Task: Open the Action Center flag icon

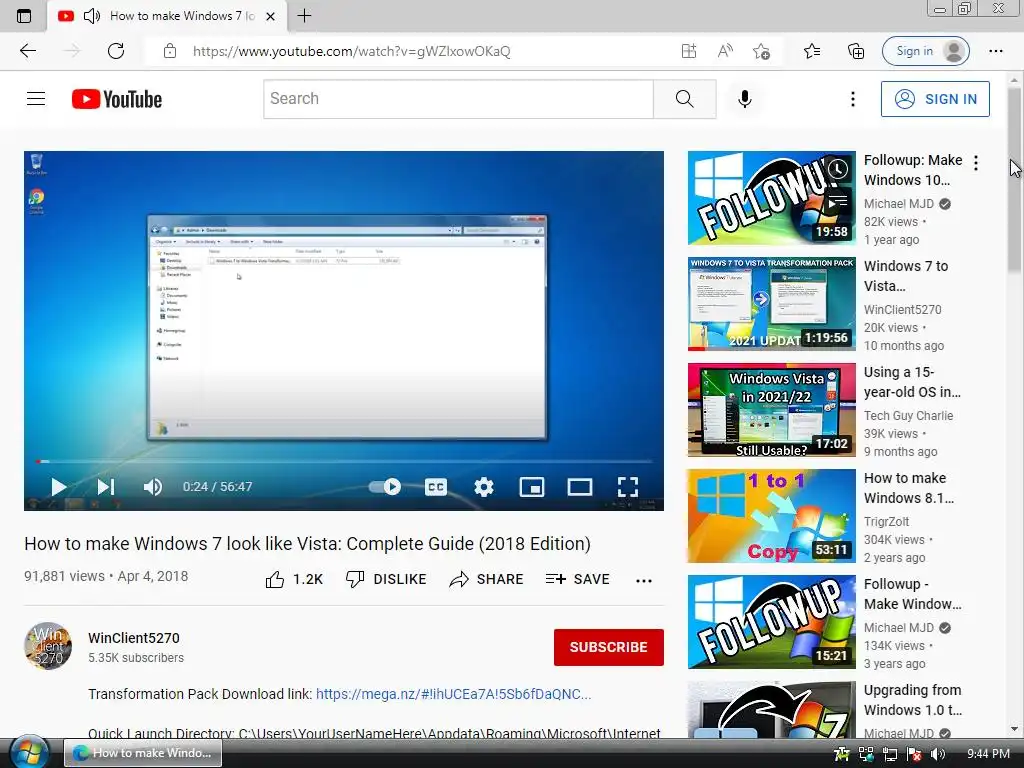Action: [x=914, y=754]
